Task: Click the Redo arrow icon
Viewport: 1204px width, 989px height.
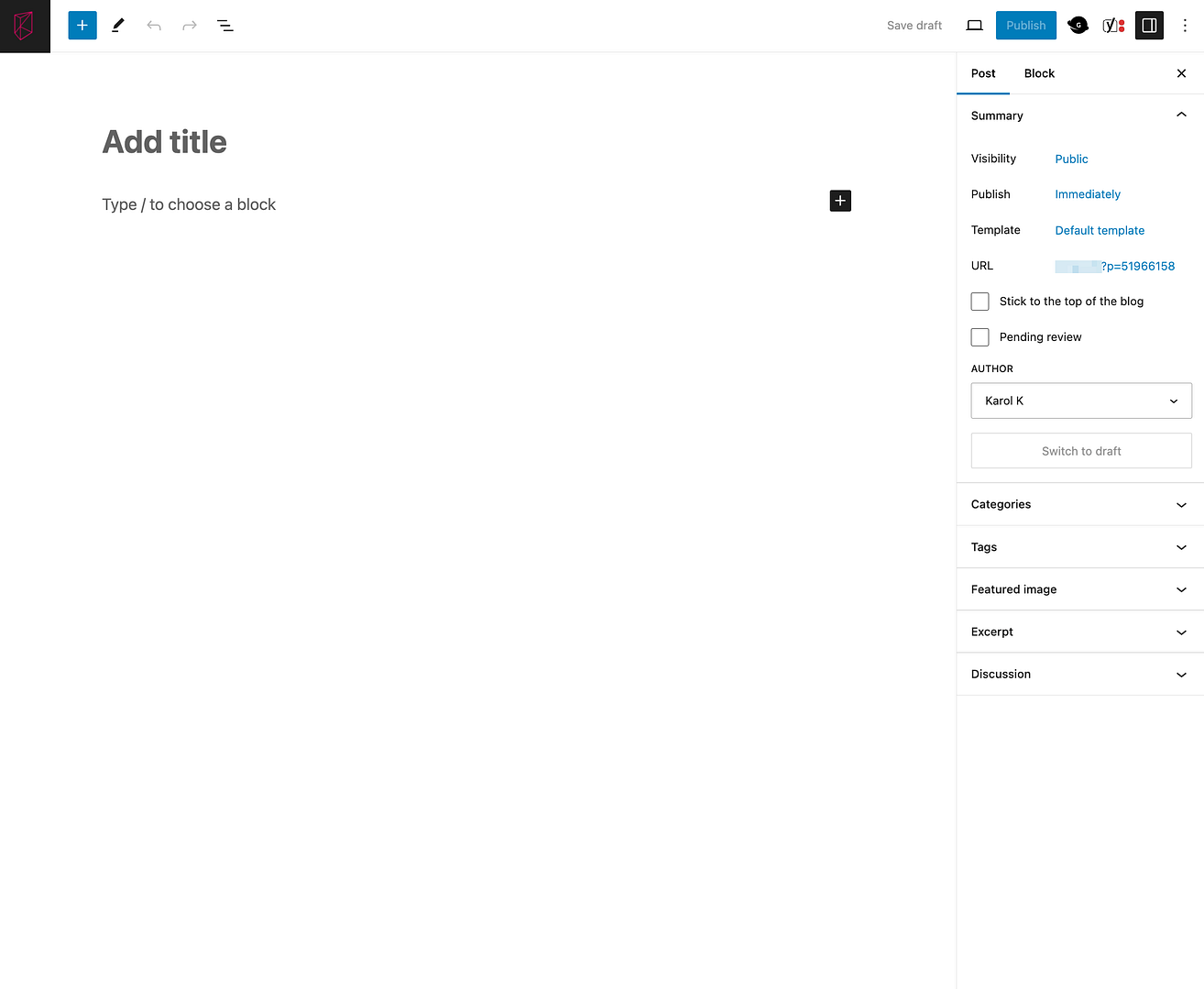Action: point(189,25)
